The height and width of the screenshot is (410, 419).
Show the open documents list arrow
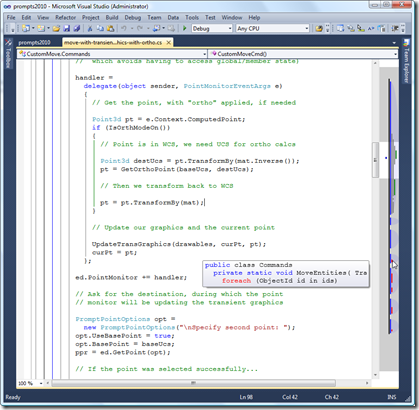click(394, 43)
